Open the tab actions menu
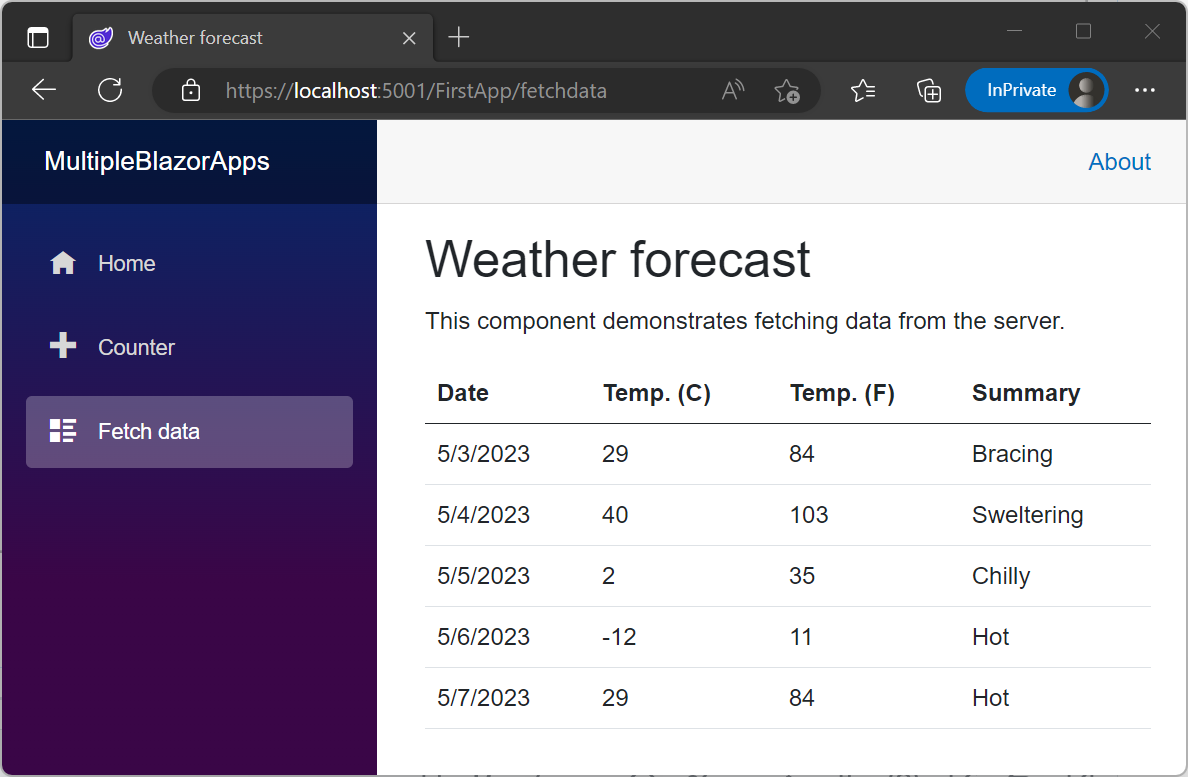 [37, 36]
